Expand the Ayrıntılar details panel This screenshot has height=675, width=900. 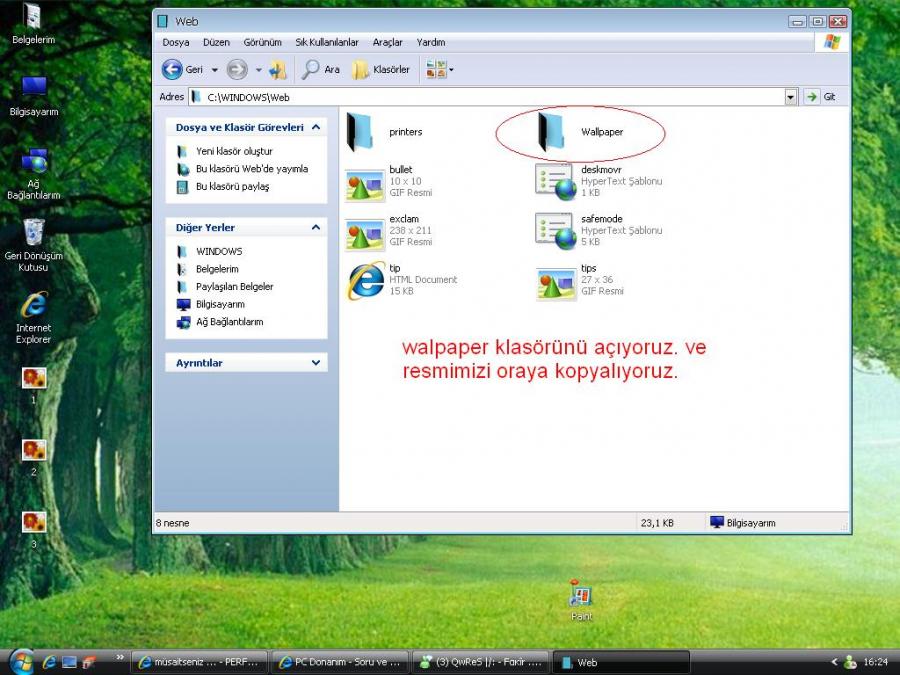316,363
